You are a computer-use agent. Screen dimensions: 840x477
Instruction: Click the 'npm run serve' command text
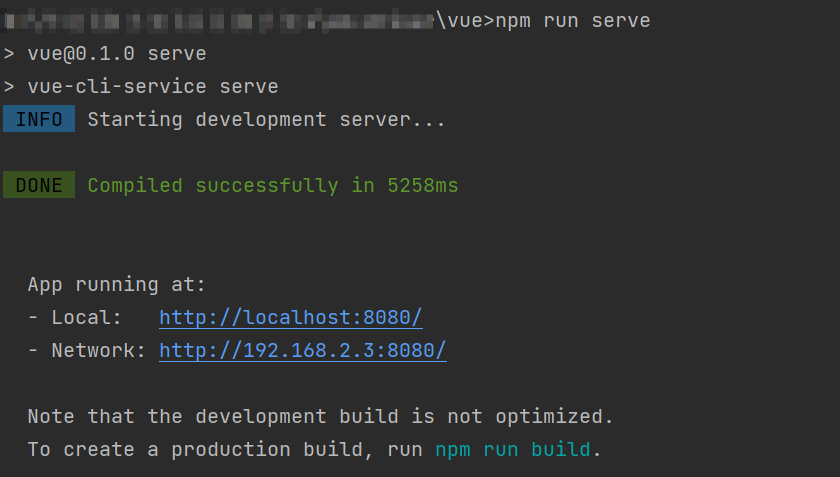click(573, 21)
